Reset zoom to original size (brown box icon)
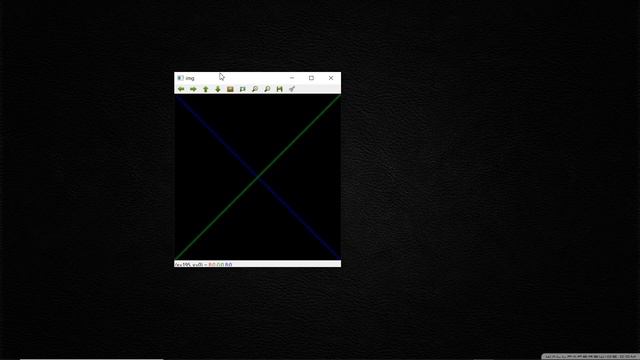This screenshot has width=640, height=360. [230, 89]
